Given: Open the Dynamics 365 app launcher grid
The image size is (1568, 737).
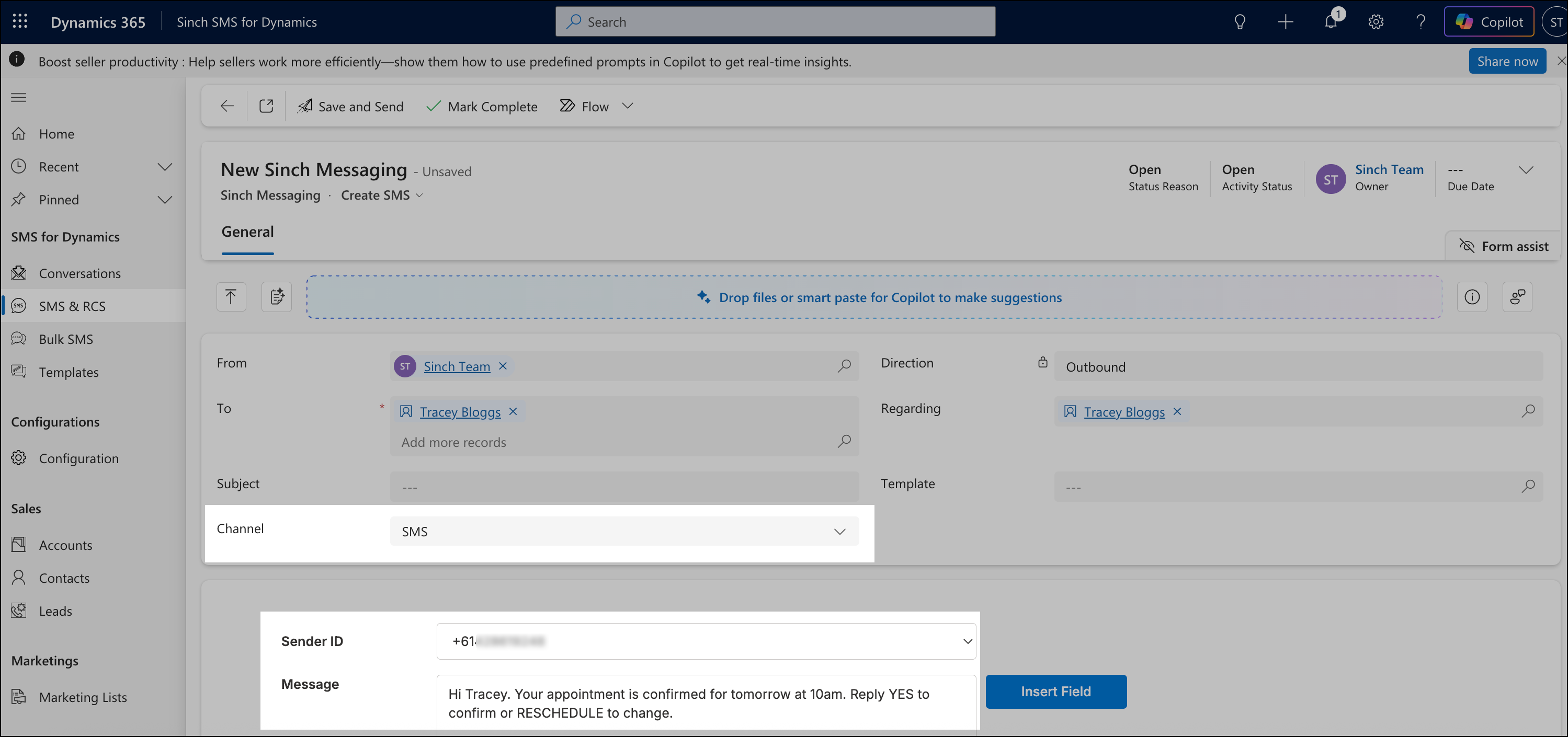Looking at the screenshot, I should point(20,21).
